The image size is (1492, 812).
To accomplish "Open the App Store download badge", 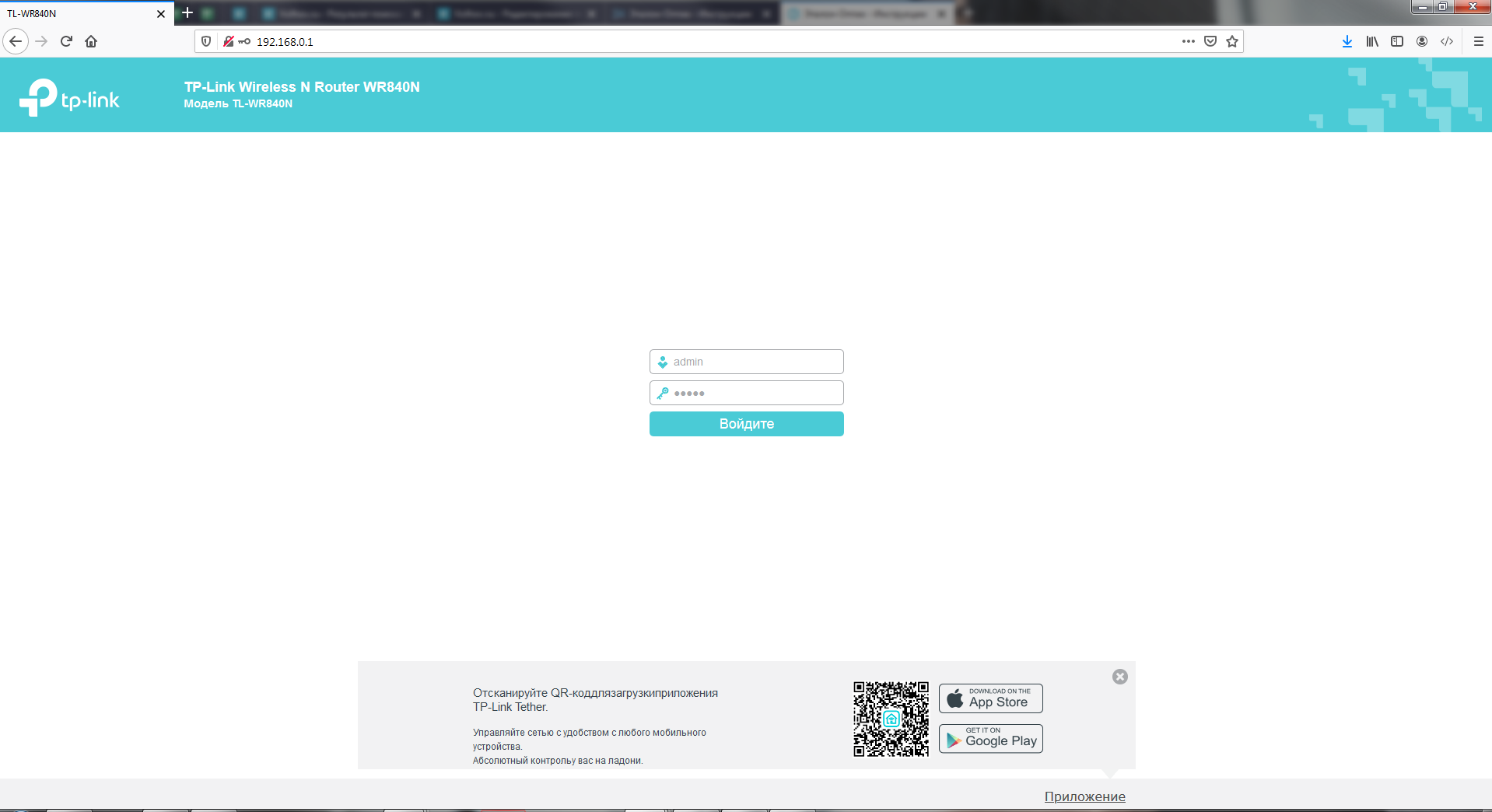I will [x=991, y=698].
